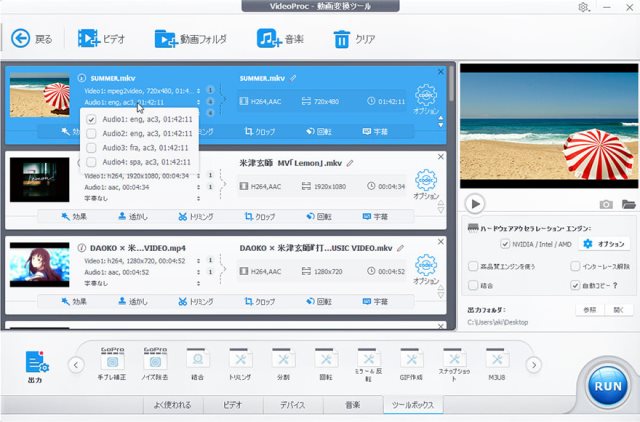Switch to ビデオ tab at bottom
This screenshot has width=640, height=422.
(x=233, y=404)
